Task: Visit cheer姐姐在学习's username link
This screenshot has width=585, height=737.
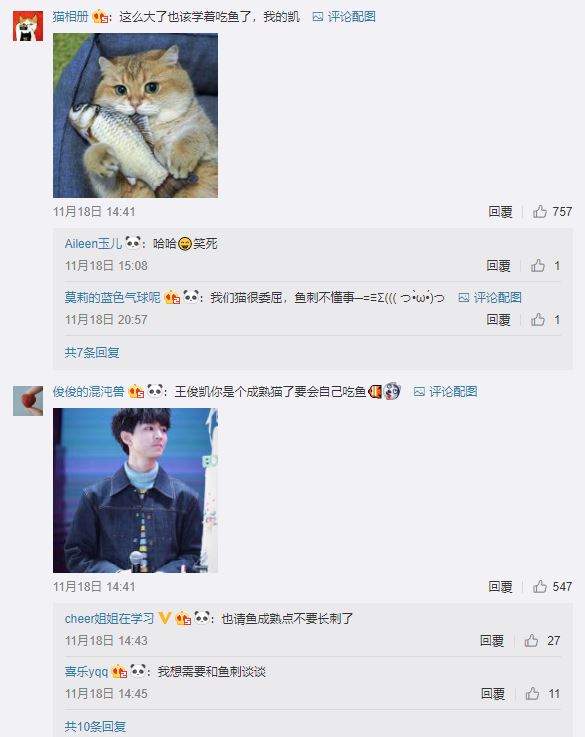Action: pos(109,618)
